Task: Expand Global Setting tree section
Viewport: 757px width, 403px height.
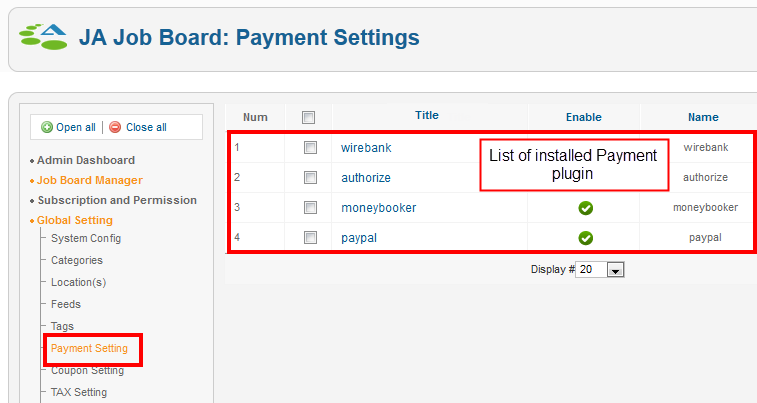Action: point(75,220)
